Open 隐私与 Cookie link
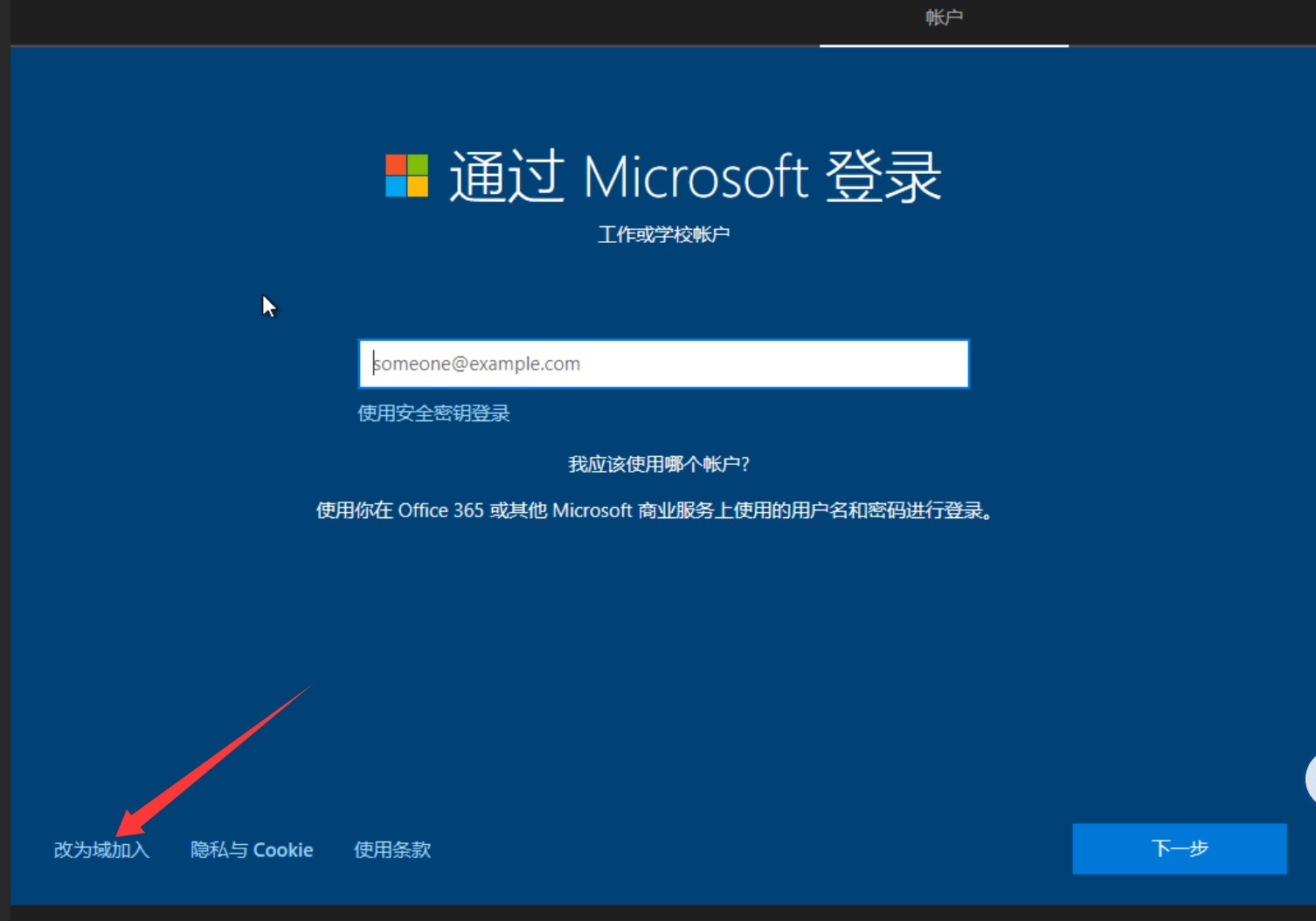This screenshot has height=921, width=1316. tap(252, 849)
